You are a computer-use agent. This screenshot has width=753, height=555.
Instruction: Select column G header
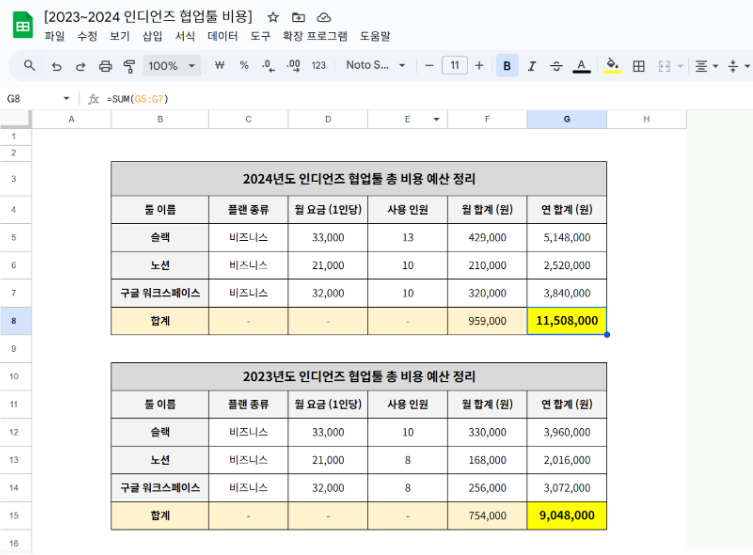567,119
